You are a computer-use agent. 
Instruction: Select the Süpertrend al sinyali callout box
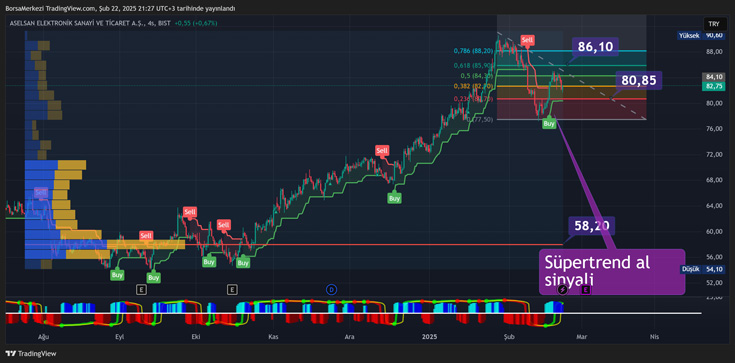pos(612,272)
